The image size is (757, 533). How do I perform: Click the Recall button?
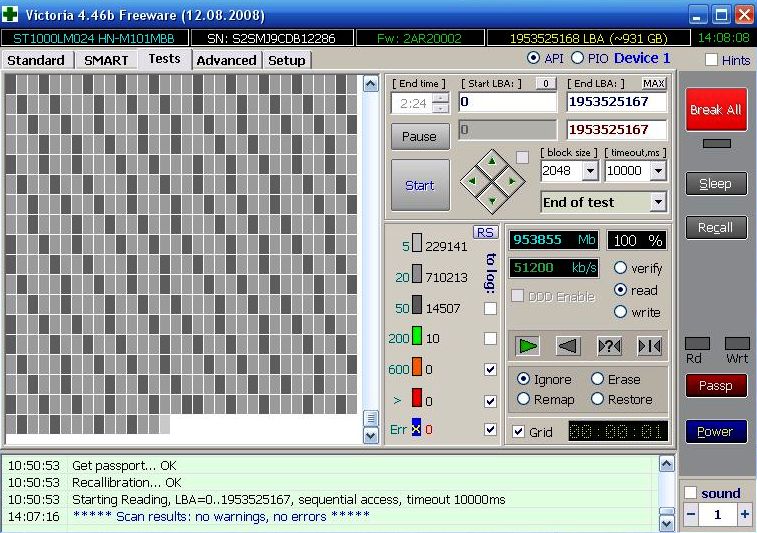[x=716, y=227]
